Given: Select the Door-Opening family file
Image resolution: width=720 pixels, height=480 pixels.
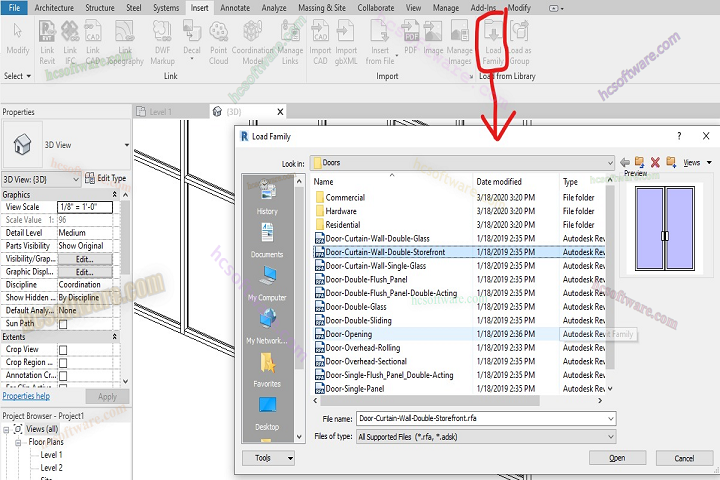Looking at the screenshot, I should tap(349, 334).
